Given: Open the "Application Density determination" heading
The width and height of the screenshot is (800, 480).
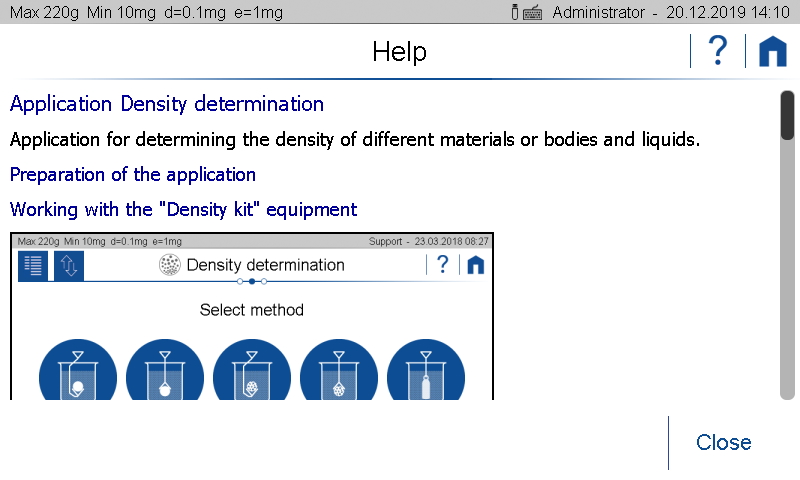Looking at the screenshot, I should click(167, 104).
